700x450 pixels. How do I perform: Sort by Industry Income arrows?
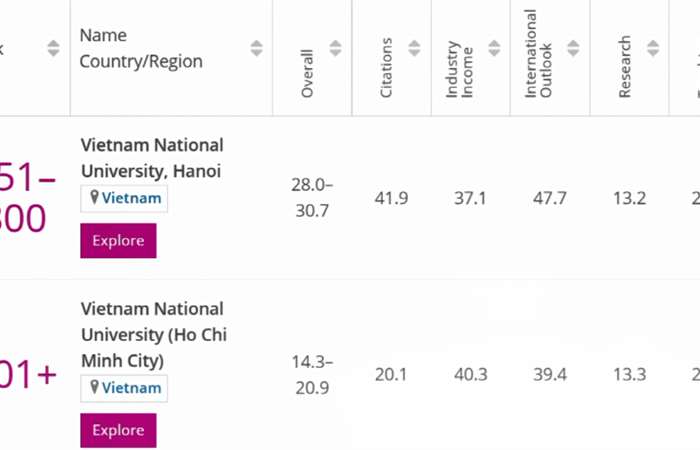coord(494,48)
